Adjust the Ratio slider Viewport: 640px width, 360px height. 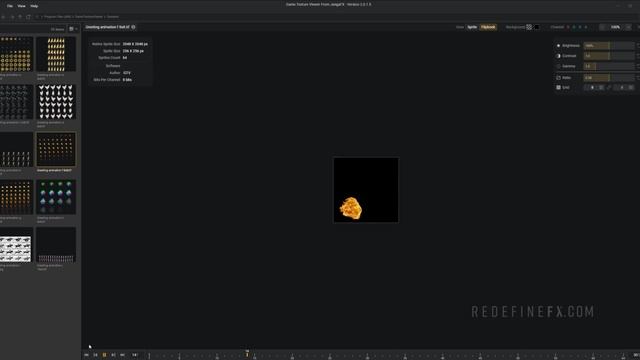point(609,78)
